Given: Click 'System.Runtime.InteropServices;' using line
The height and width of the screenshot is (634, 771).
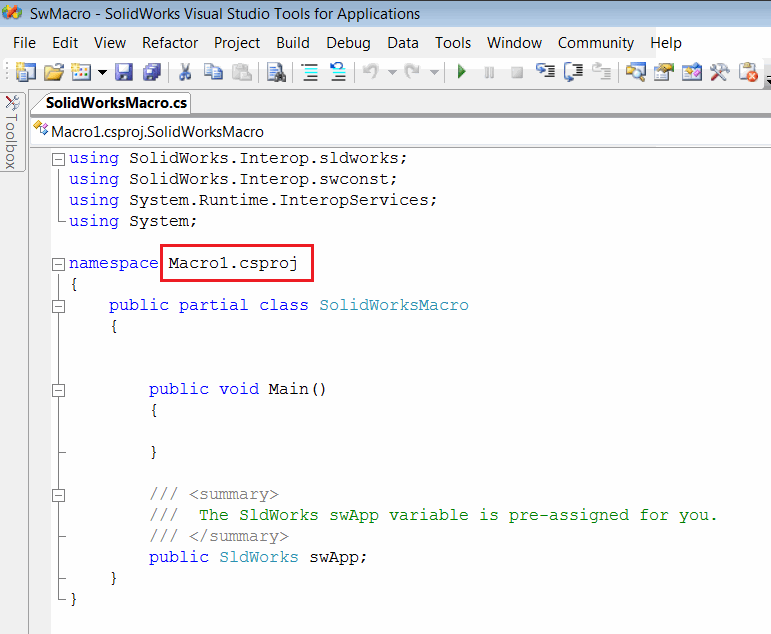Looking at the screenshot, I should (x=283, y=200).
